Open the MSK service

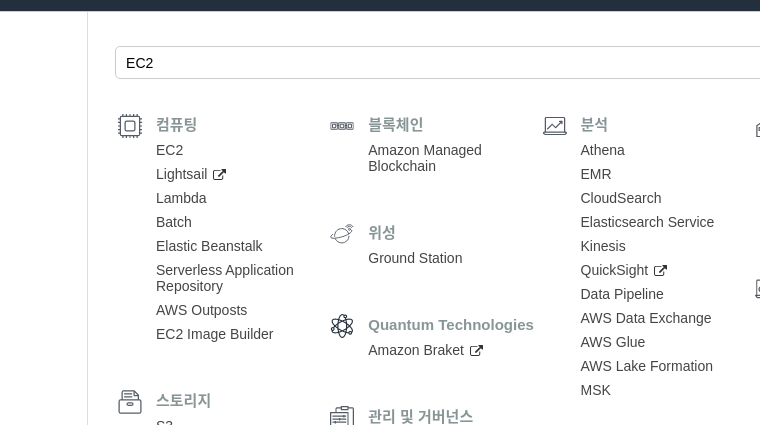[595, 390]
